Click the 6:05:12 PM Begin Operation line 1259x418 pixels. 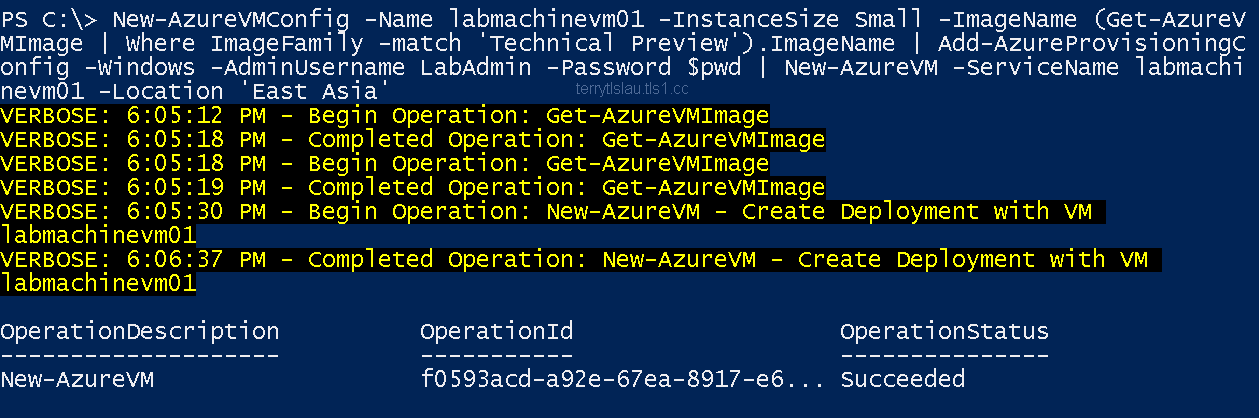[385, 115]
